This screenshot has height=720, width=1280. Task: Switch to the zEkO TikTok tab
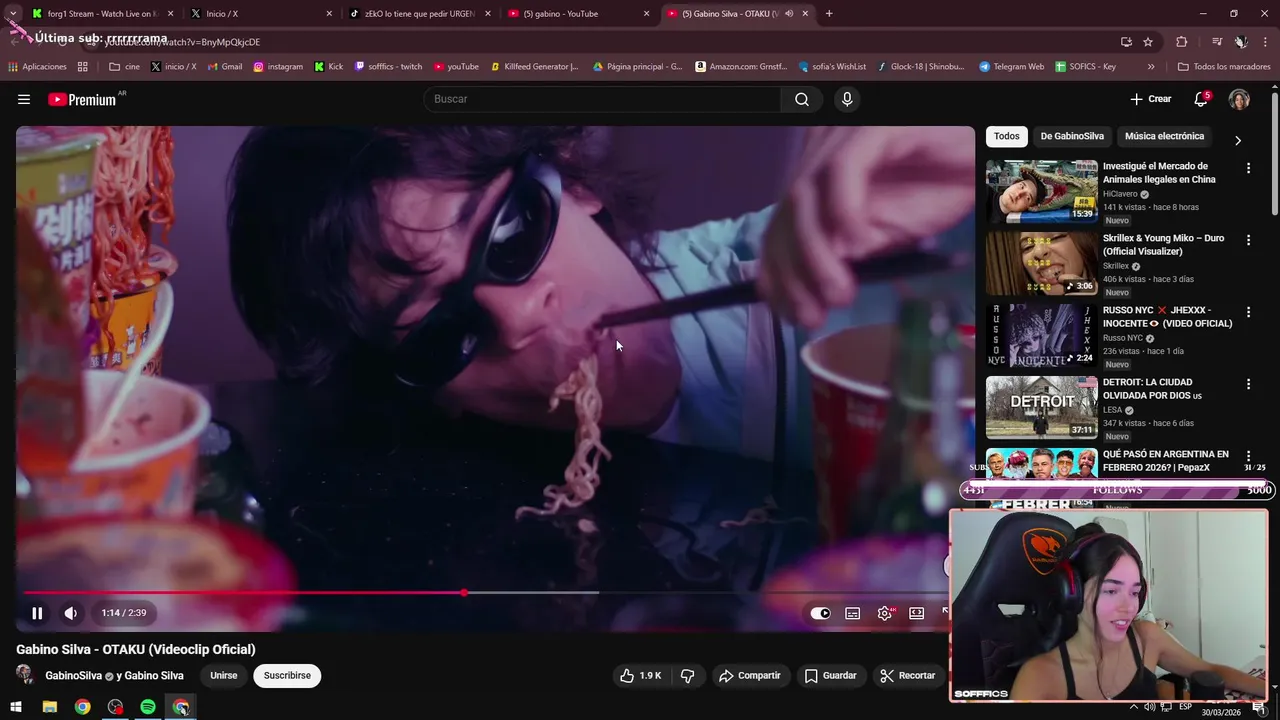pyautogui.click(x=420, y=14)
